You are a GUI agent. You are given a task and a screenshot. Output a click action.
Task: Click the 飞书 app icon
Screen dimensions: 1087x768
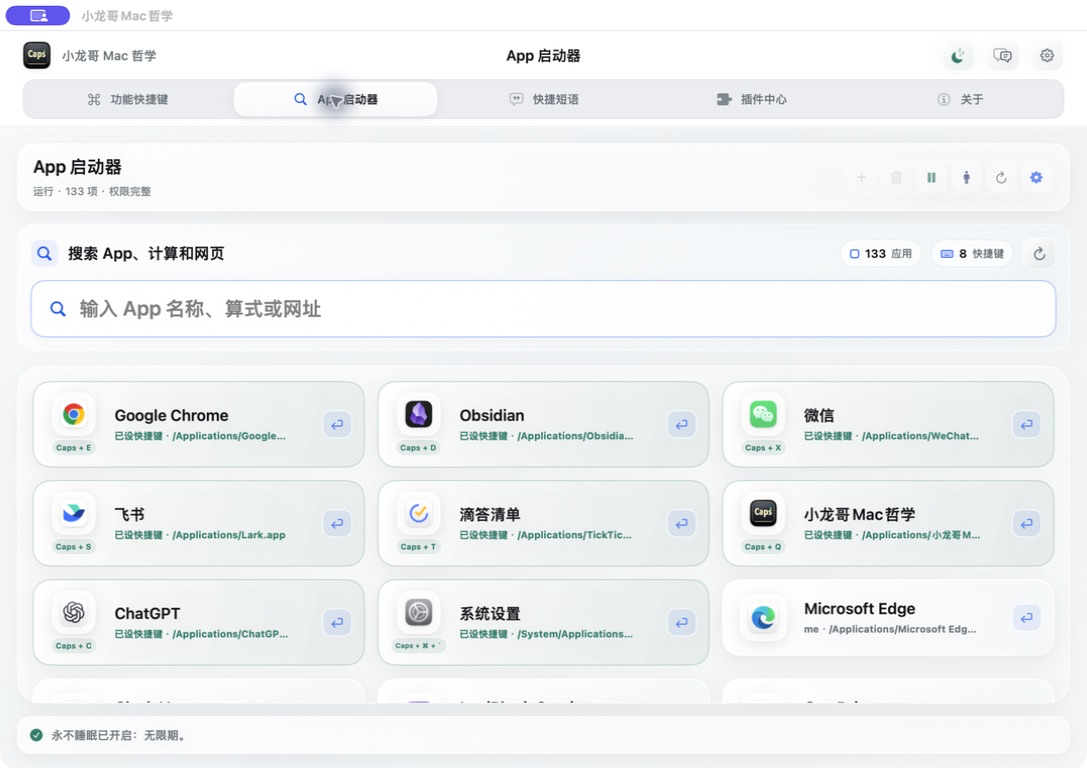[x=73, y=514]
